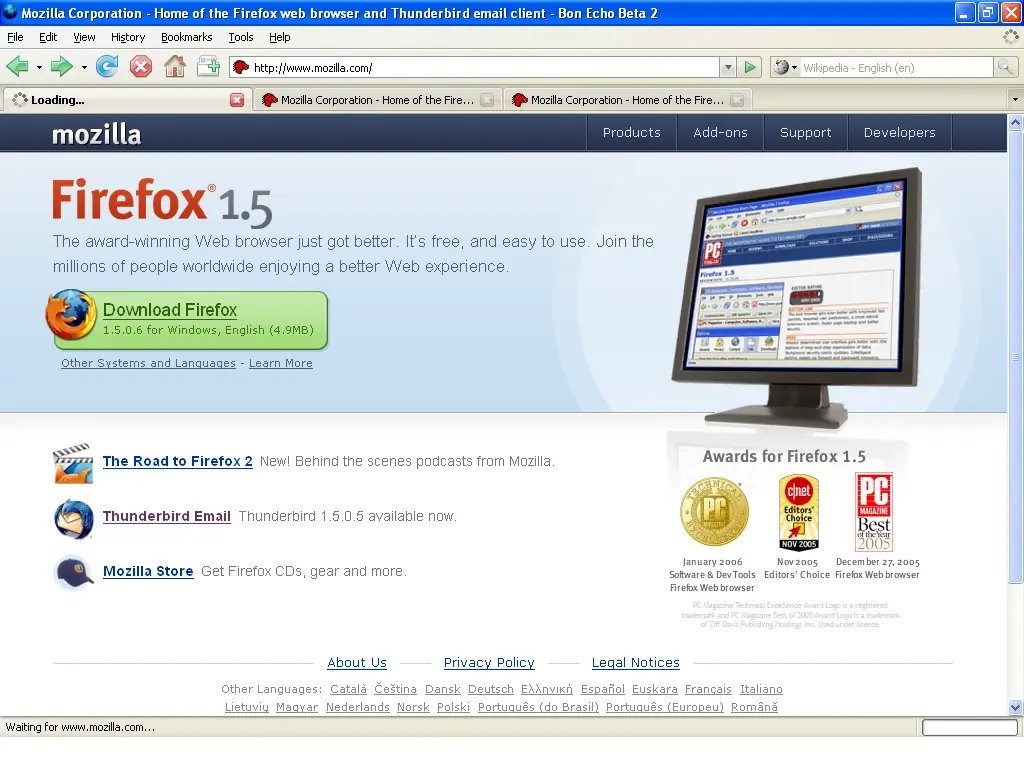Click the CNET Editors' Choice badge
Image resolution: width=1024 pixels, height=768 pixels.
point(799,512)
